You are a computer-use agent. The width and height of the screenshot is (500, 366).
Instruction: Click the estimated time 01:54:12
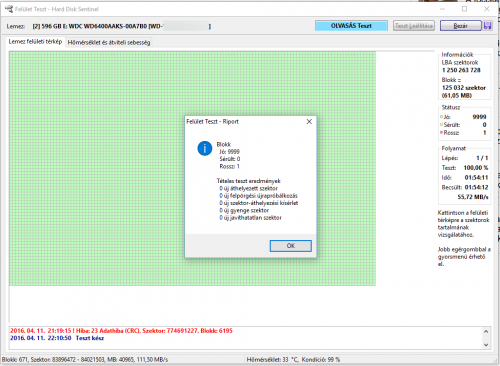[x=476, y=187]
